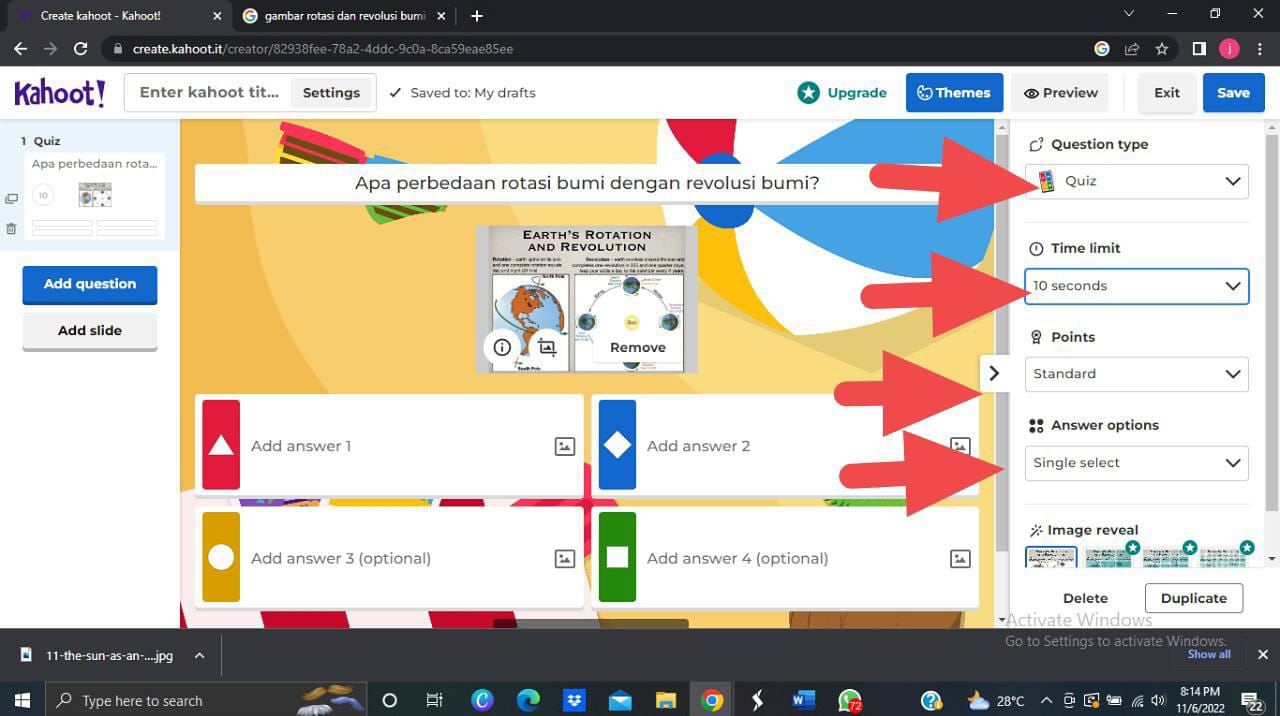This screenshot has height=716, width=1280.
Task: Remove the question image
Action: pyautogui.click(x=638, y=348)
